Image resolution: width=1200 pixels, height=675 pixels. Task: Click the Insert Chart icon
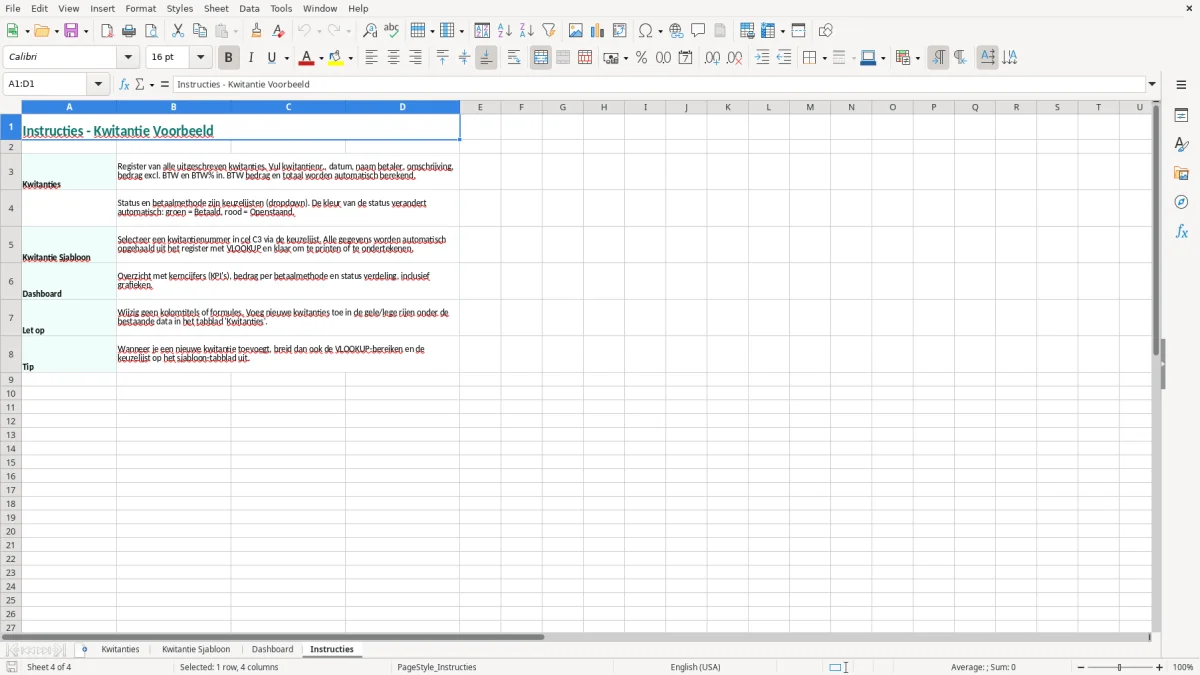598,31
